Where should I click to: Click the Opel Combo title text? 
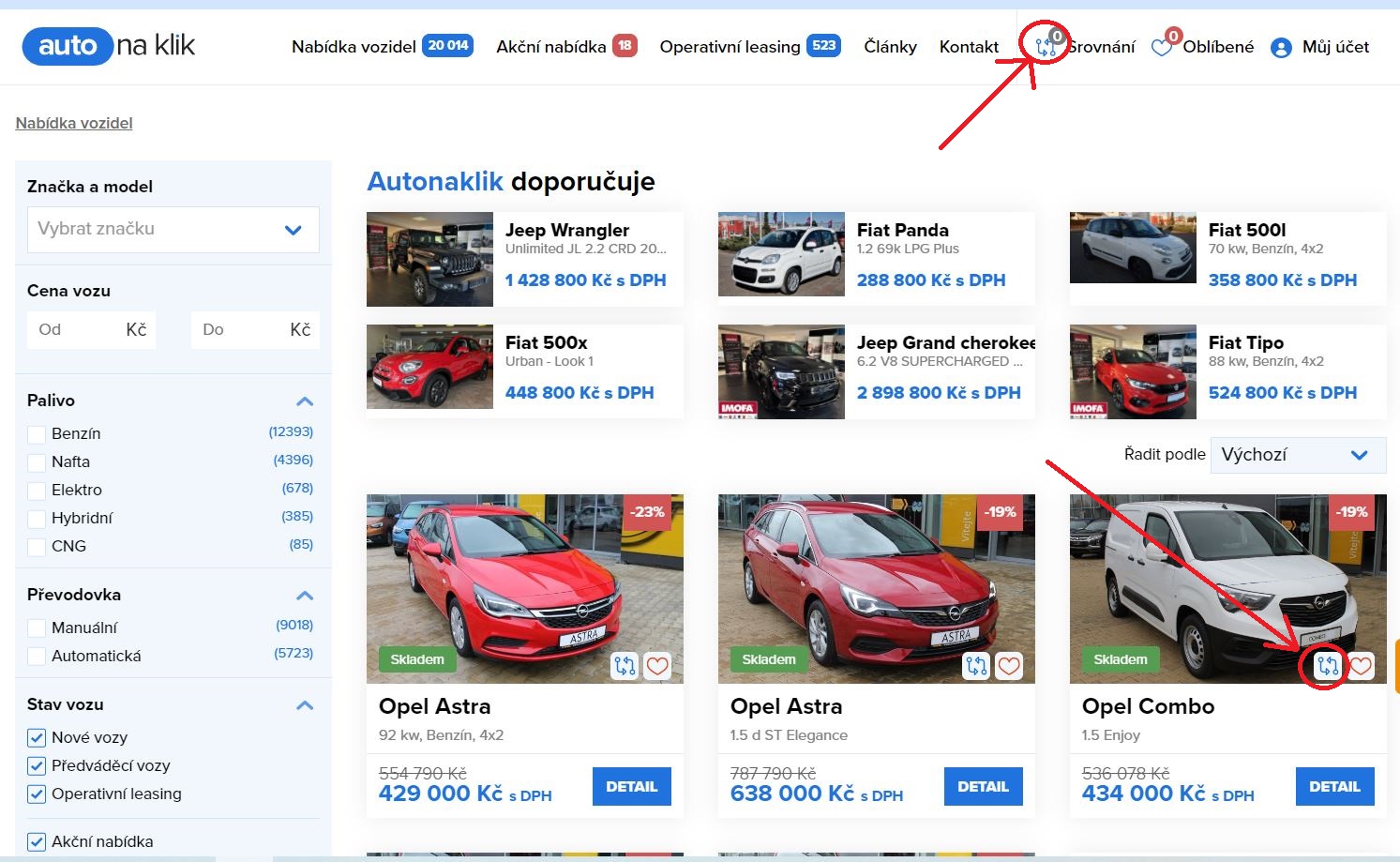tap(1148, 706)
